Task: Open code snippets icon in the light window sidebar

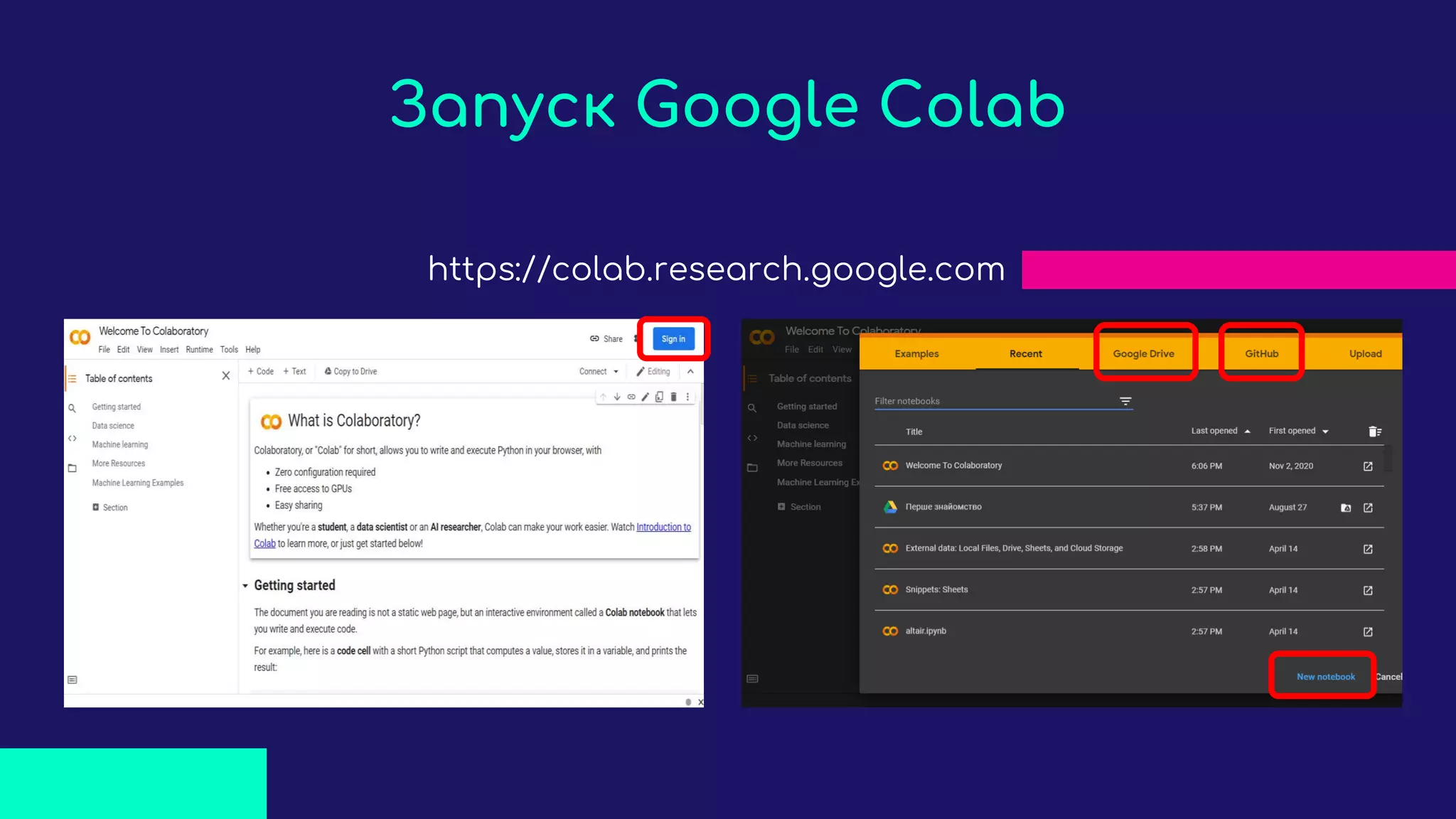Action: pos(72,439)
